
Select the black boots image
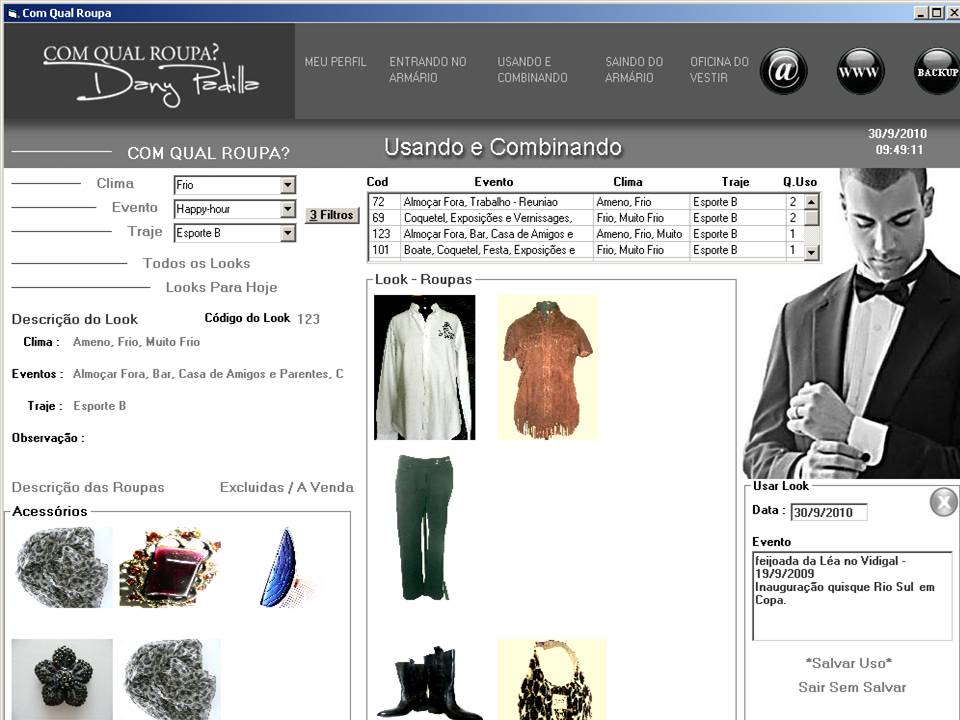tap(427, 682)
